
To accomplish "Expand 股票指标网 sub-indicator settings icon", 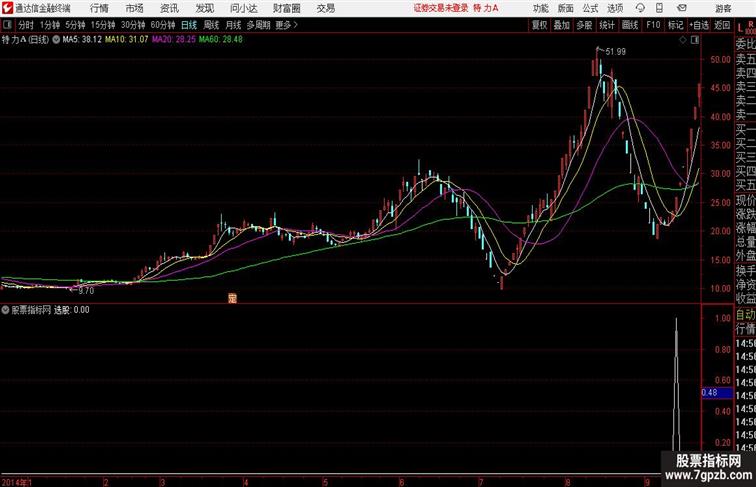I will (5, 310).
